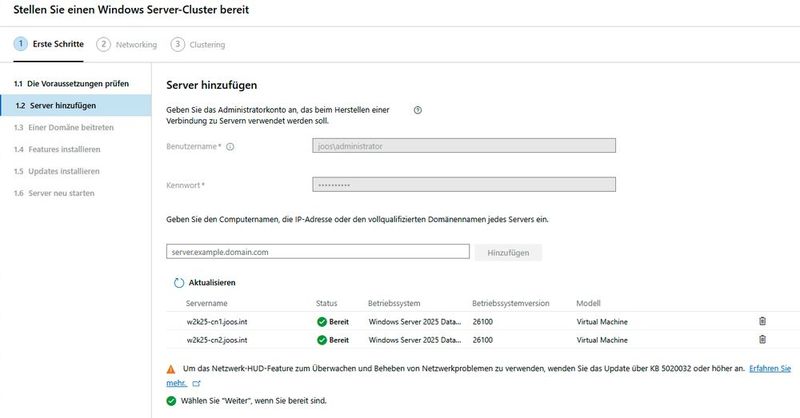Click the step 1 circle number
800x418 pixels.
pos(21,44)
